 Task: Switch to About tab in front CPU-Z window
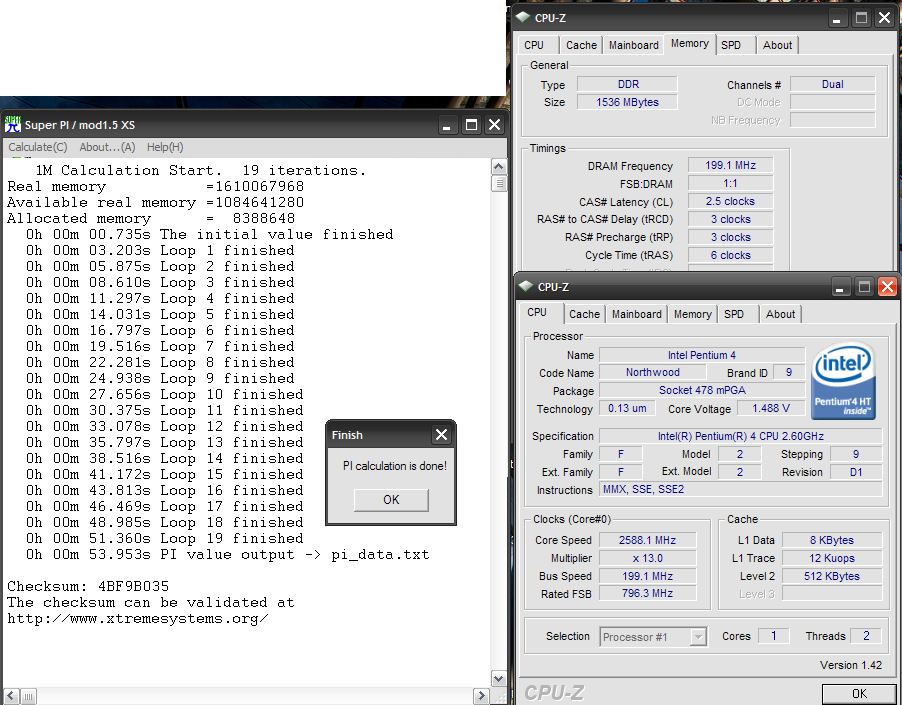(x=780, y=314)
